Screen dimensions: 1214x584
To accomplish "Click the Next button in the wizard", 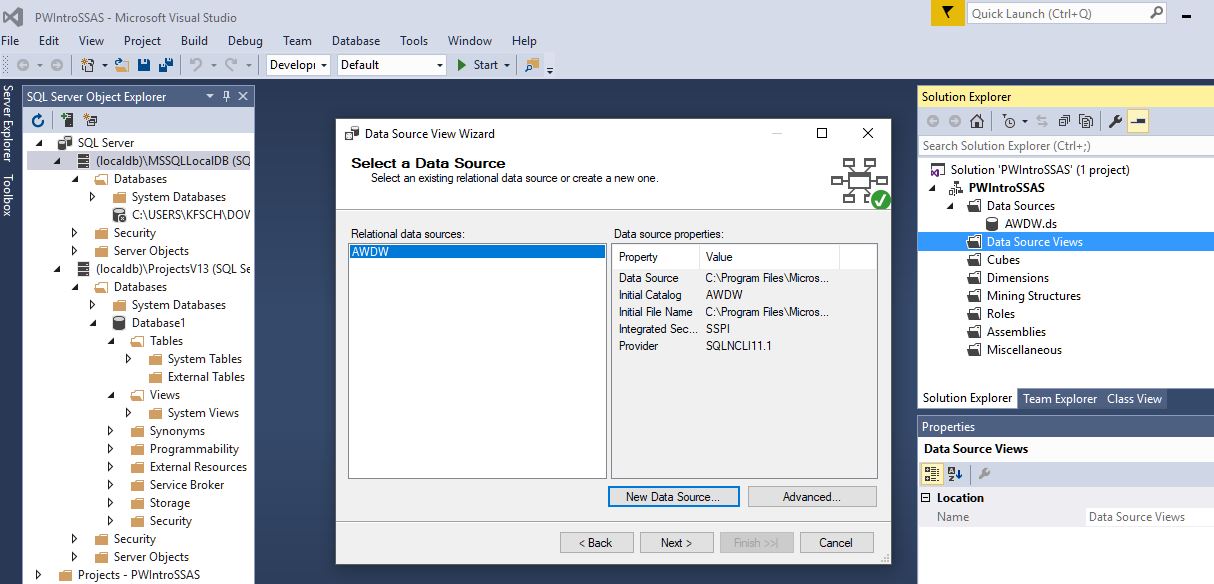I will 677,541.
